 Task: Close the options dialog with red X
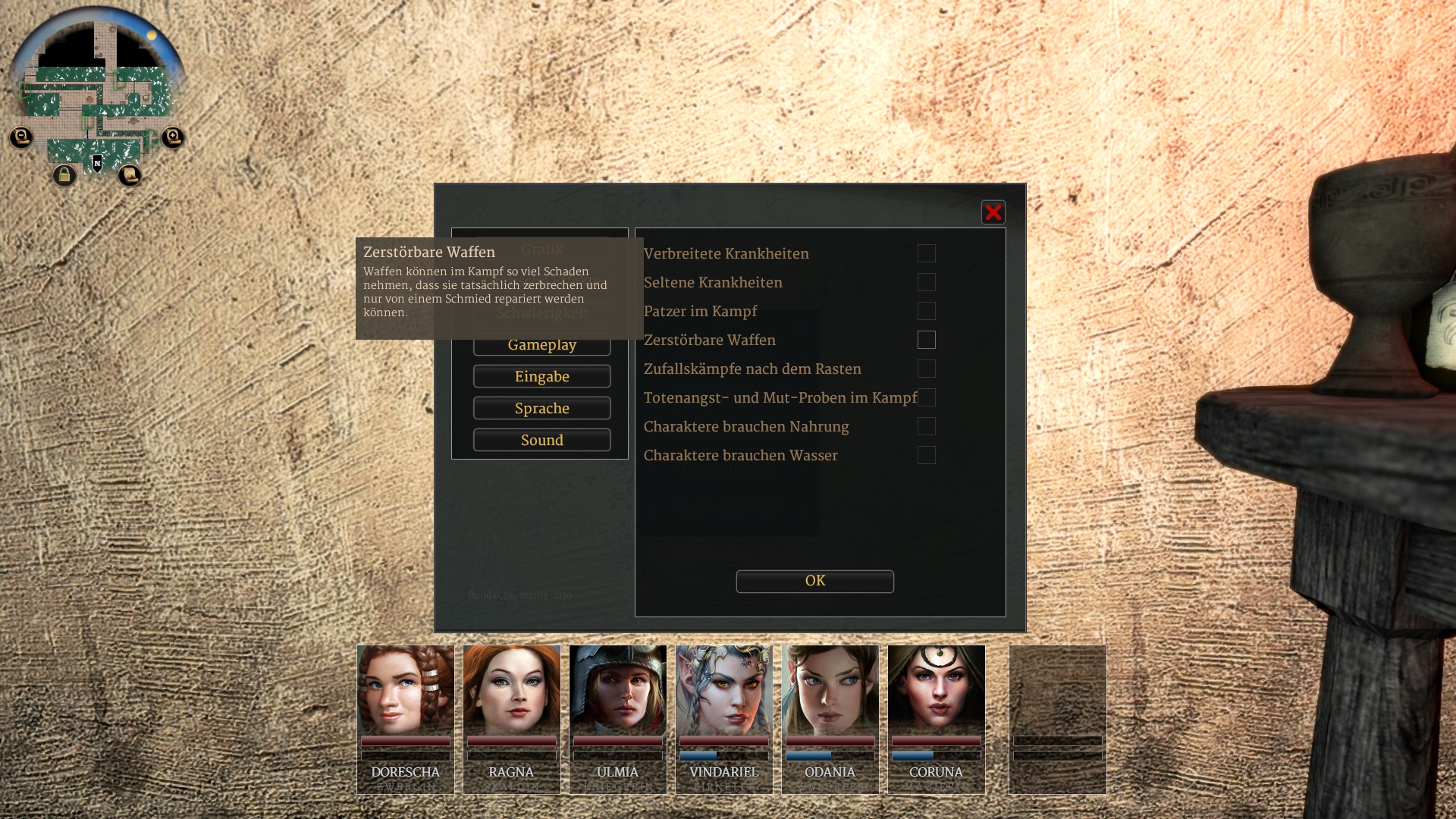(993, 212)
